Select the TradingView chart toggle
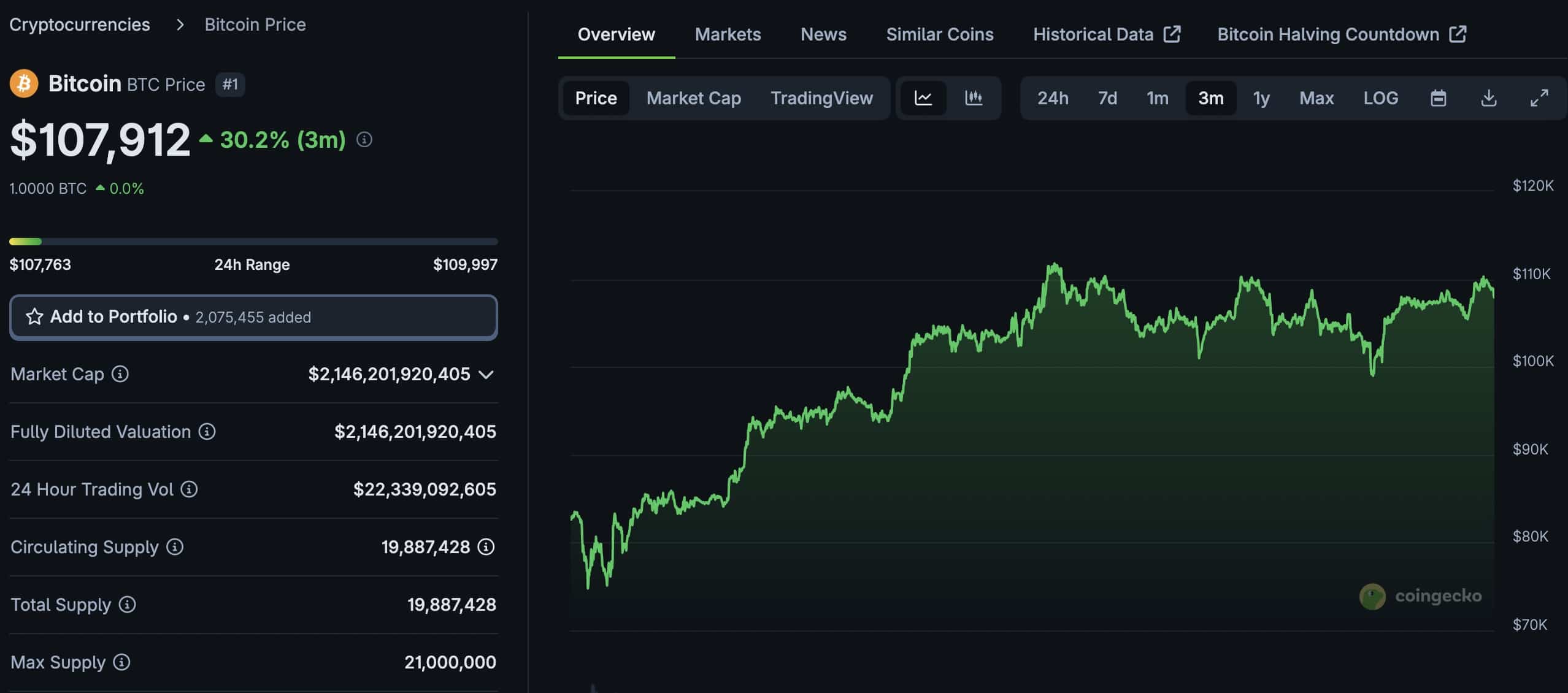Viewport: 1568px width, 693px height. 822,98
